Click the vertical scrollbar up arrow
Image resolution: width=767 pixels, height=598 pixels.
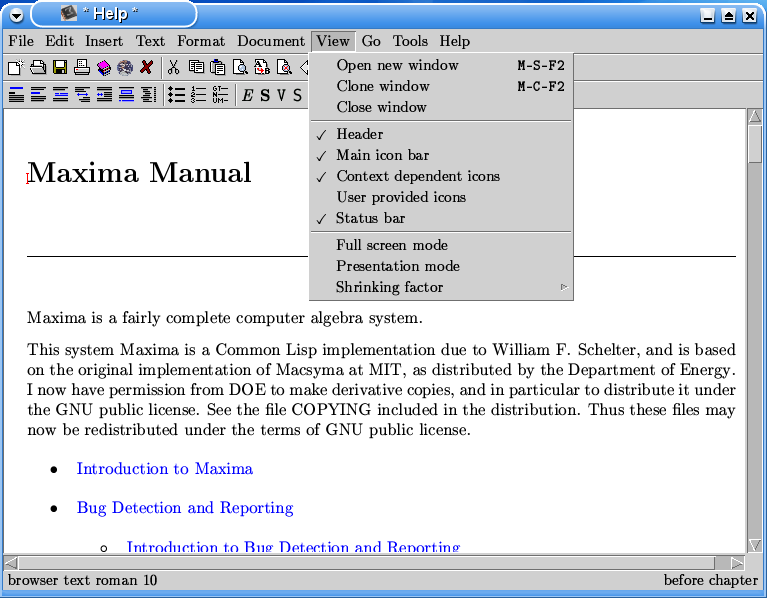point(755,116)
